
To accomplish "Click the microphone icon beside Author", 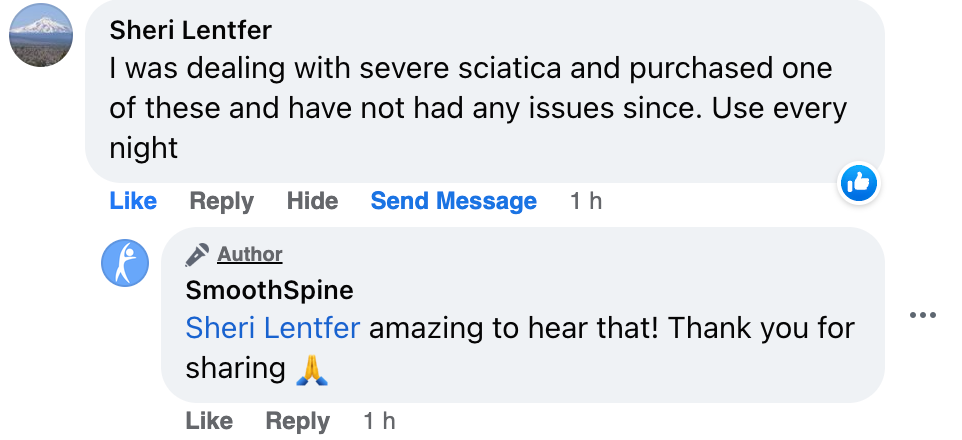I will [x=197, y=255].
